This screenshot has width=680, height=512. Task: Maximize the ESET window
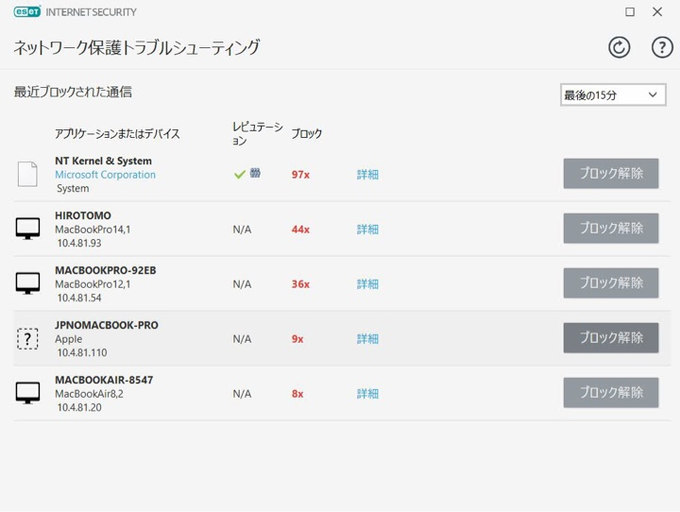pos(630,12)
